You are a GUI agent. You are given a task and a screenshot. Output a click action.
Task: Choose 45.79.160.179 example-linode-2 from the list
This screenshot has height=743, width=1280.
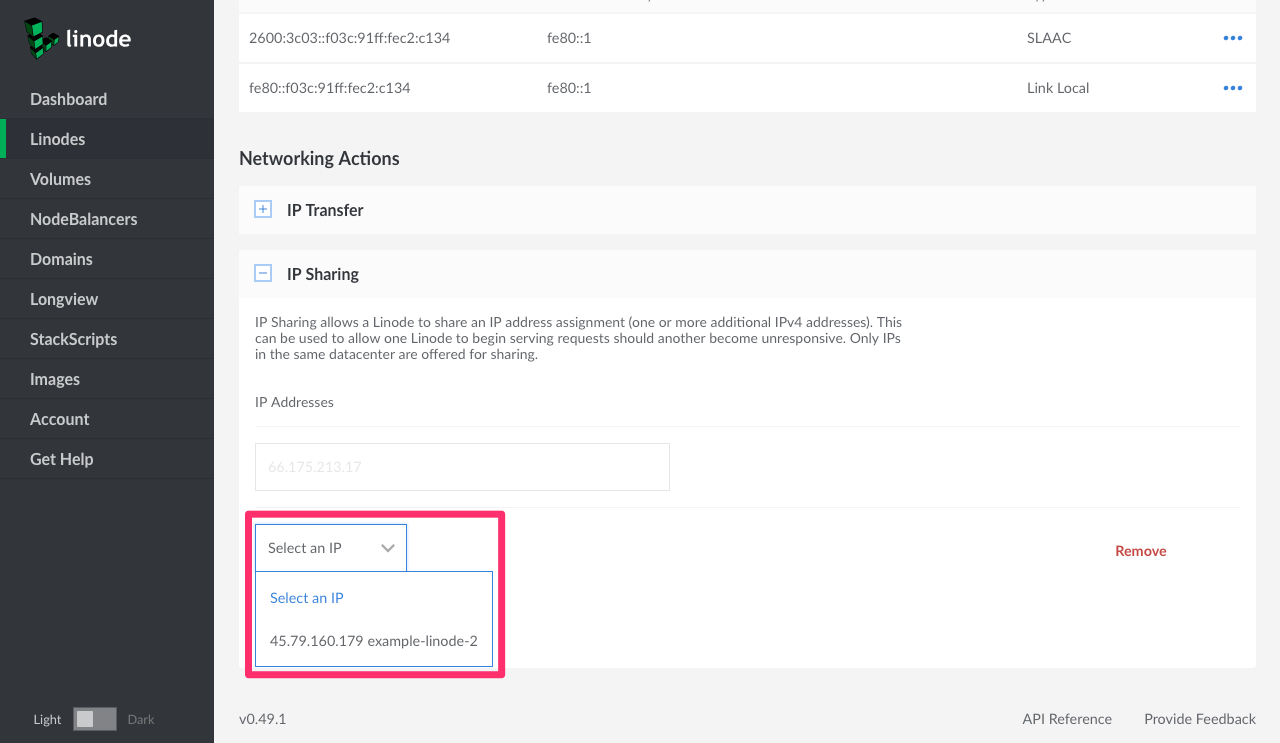coord(373,641)
